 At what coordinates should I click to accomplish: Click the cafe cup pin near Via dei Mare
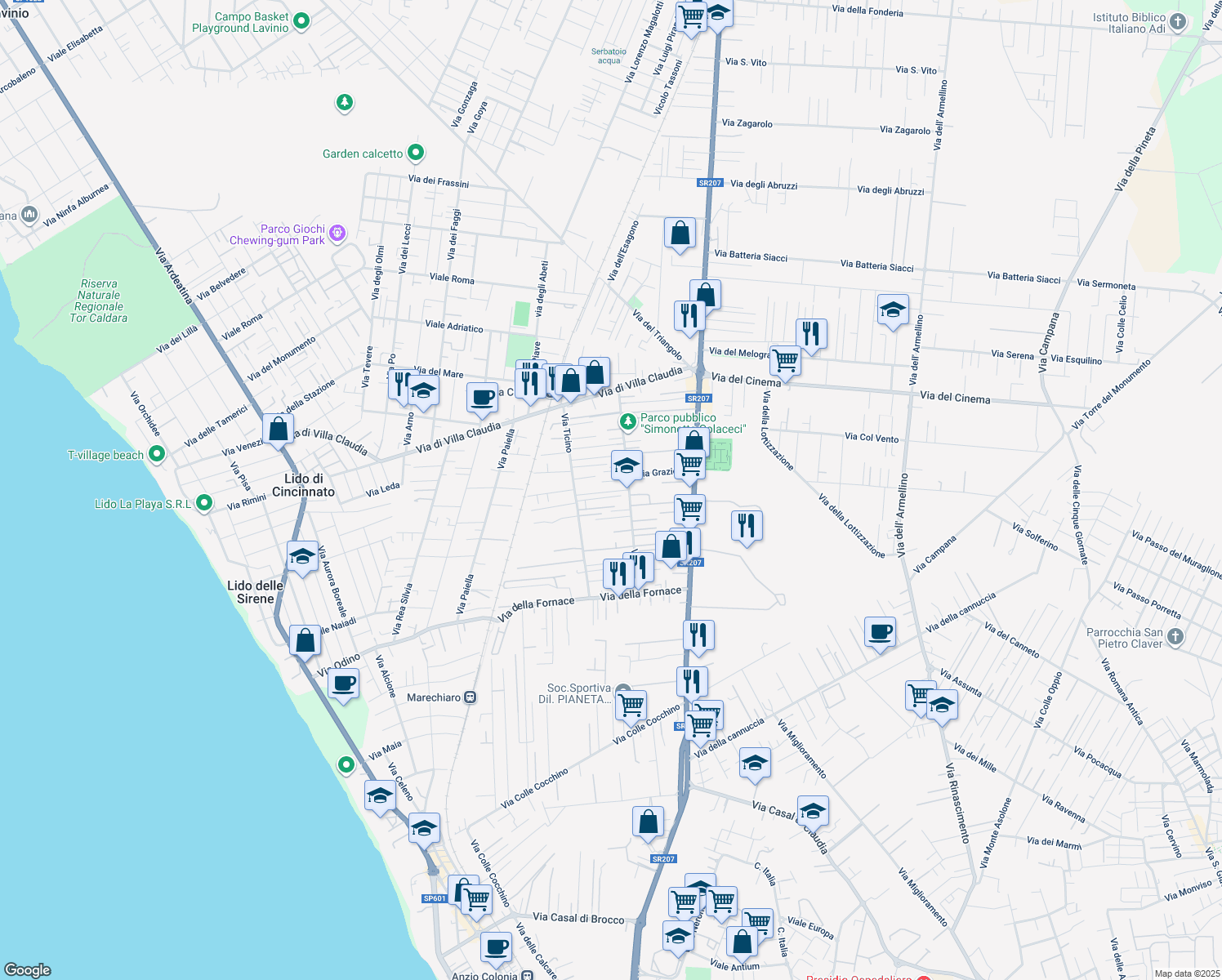point(483,399)
